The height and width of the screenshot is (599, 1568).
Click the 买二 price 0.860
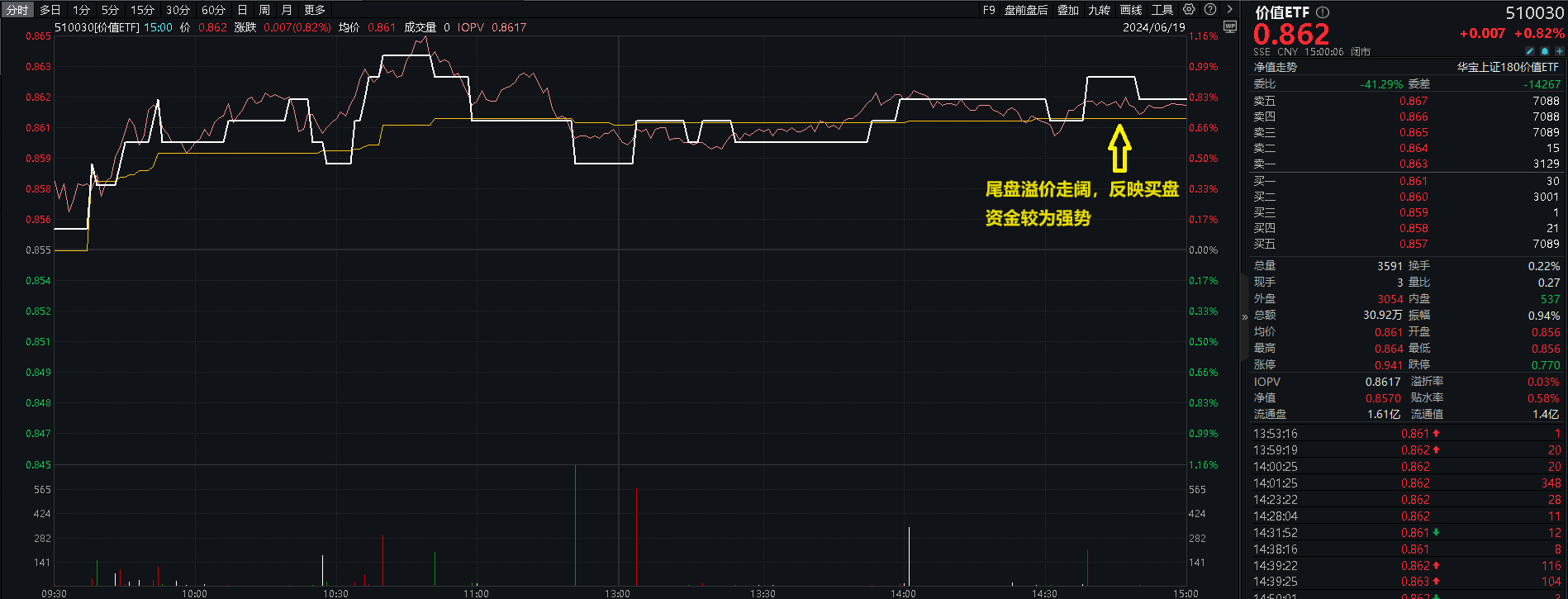[1414, 197]
